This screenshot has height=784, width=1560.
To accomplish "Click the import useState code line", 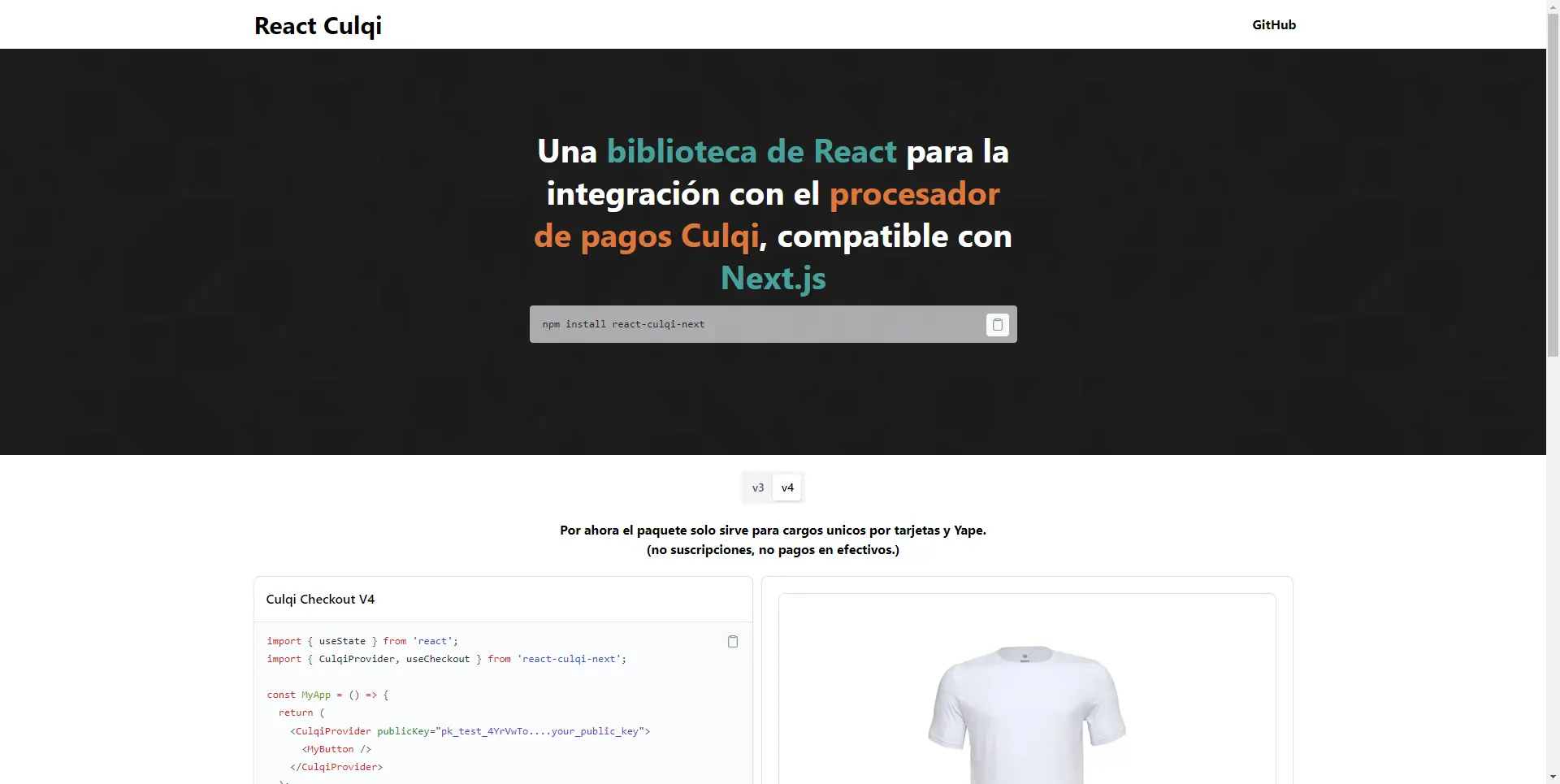I will [362, 641].
